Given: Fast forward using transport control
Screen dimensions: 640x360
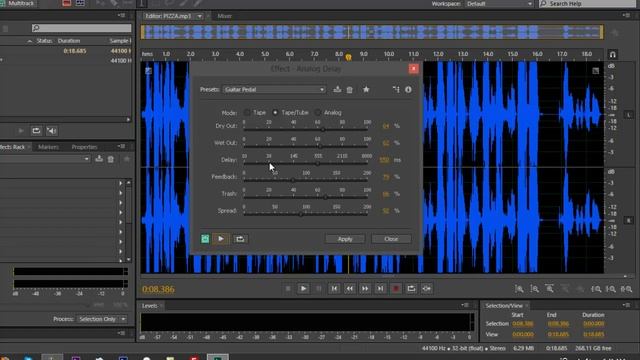Looking at the screenshot, I should click(365, 289).
